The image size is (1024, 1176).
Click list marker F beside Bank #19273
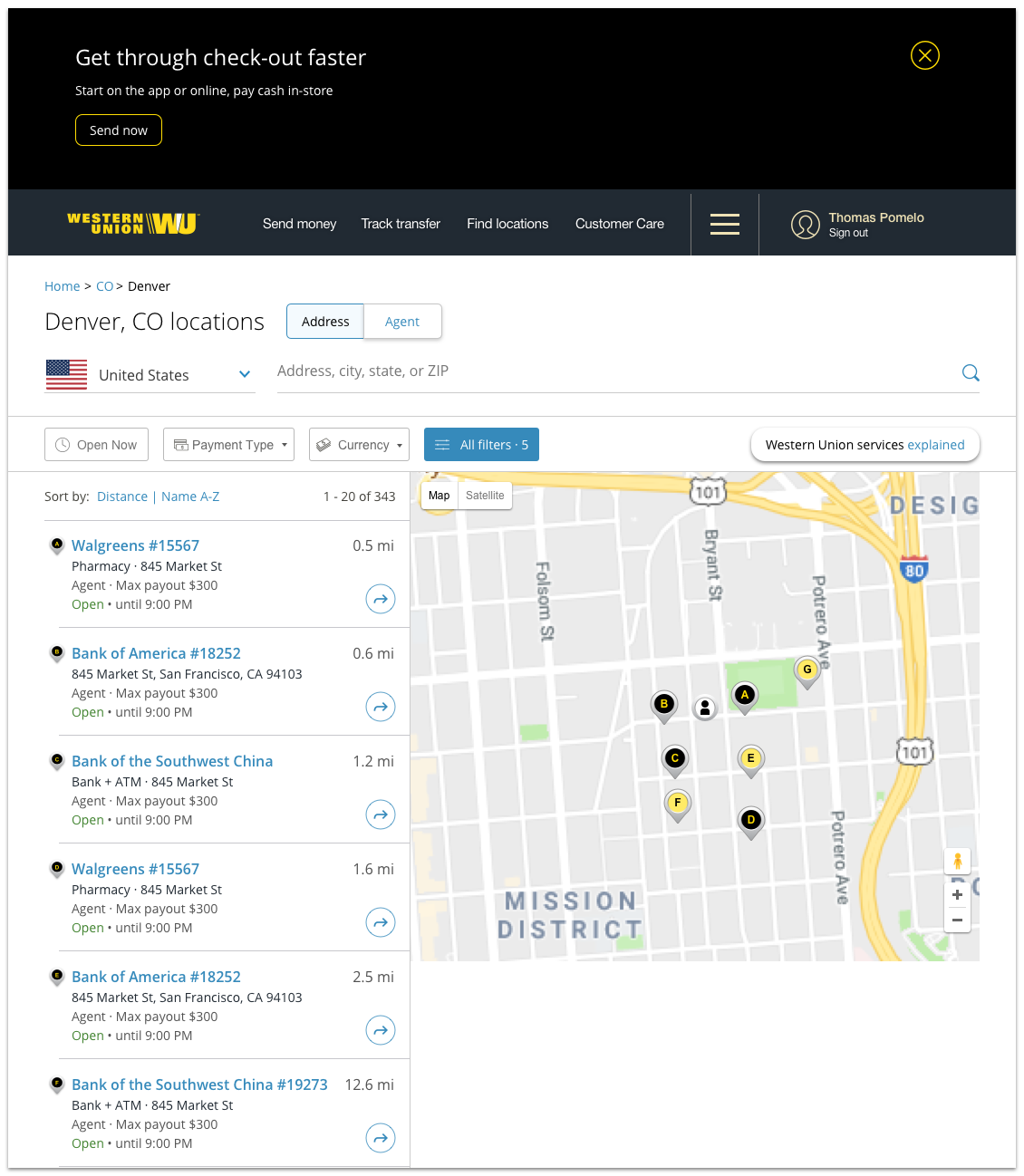tap(56, 1084)
